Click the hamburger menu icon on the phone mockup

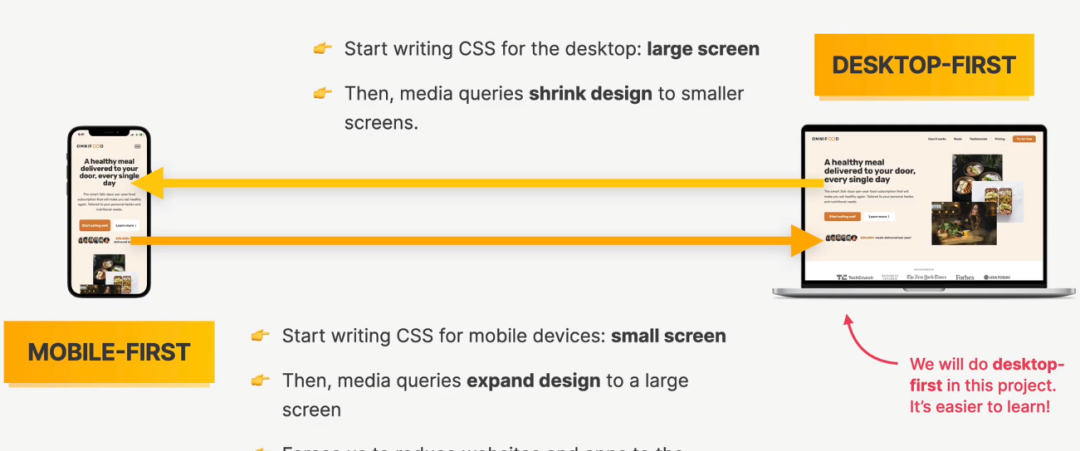(137, 147)
